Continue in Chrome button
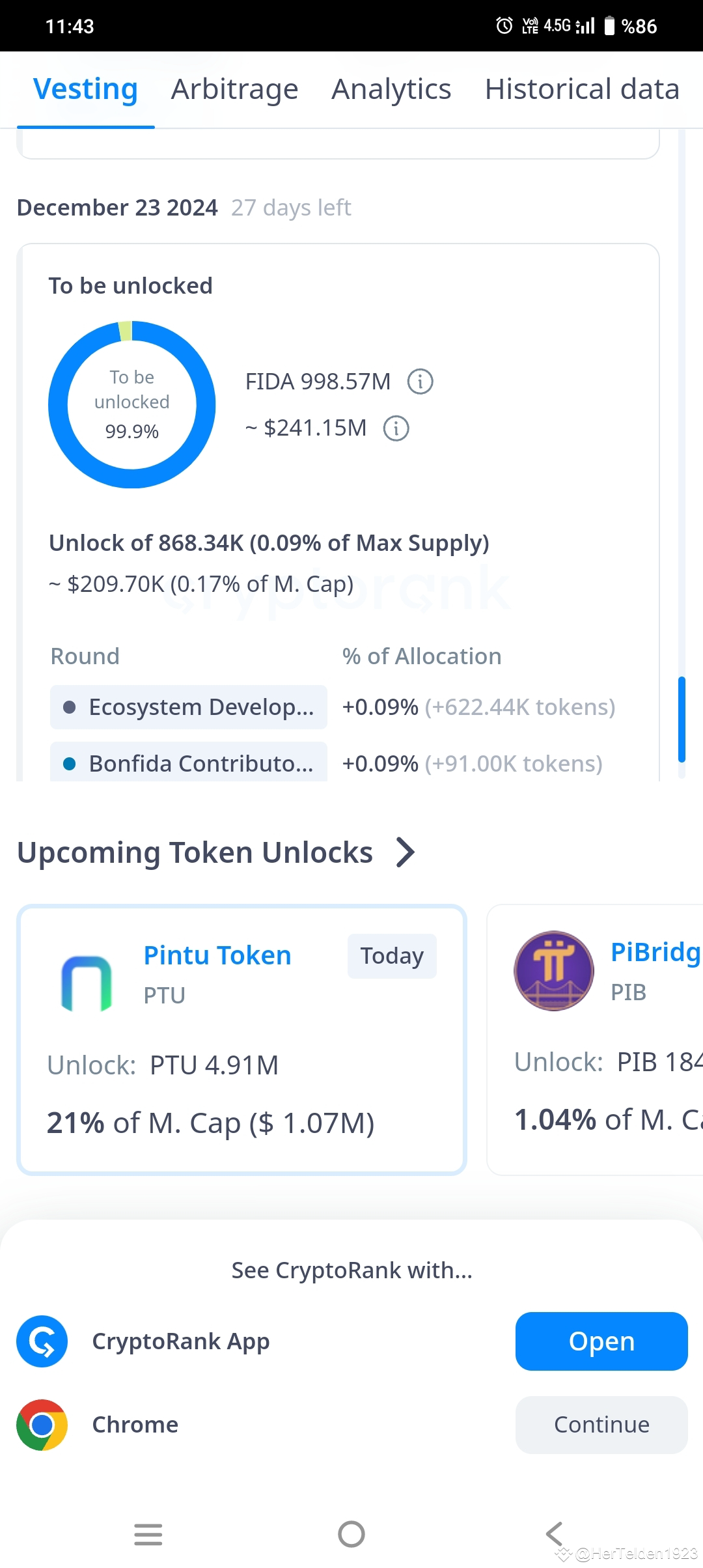The image size is (703, 1568). (601, 1425)
